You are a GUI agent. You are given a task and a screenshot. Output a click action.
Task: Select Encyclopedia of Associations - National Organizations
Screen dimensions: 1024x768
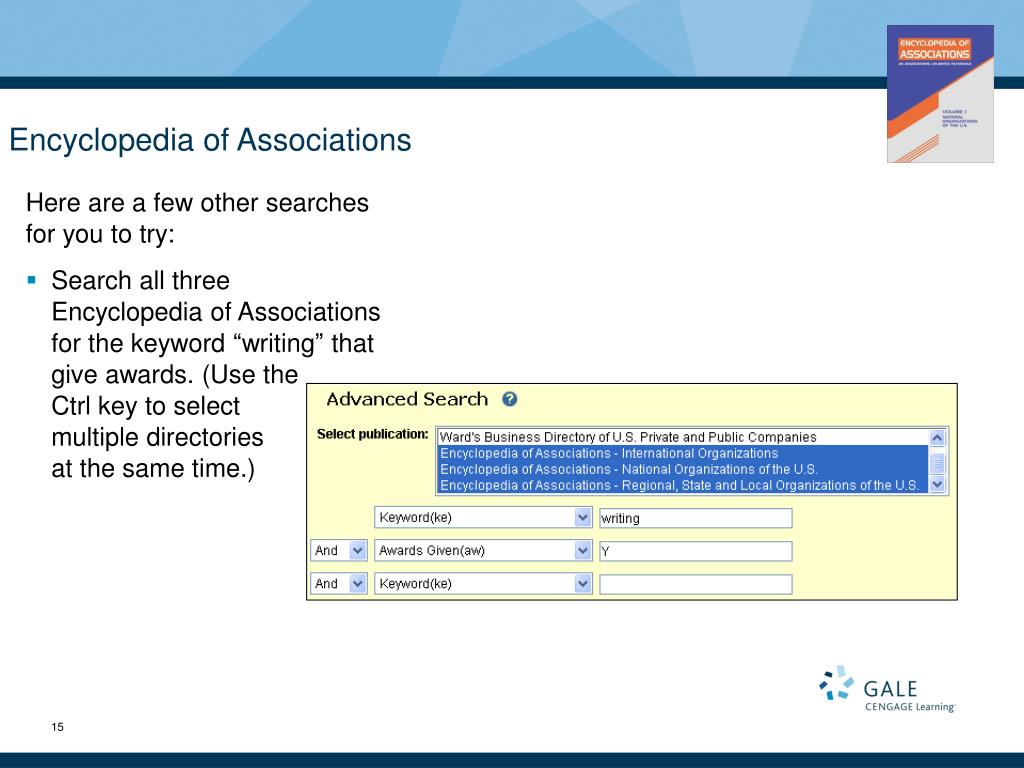[682, 469]
